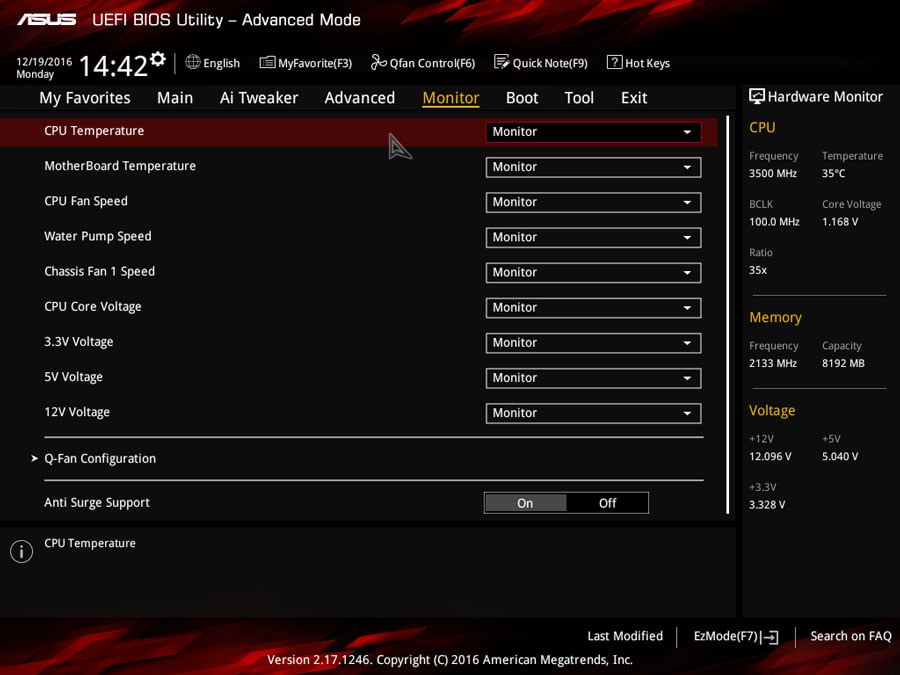Open the CPU Temperature dropdown

pyautogui.click(x=593, y=132)
